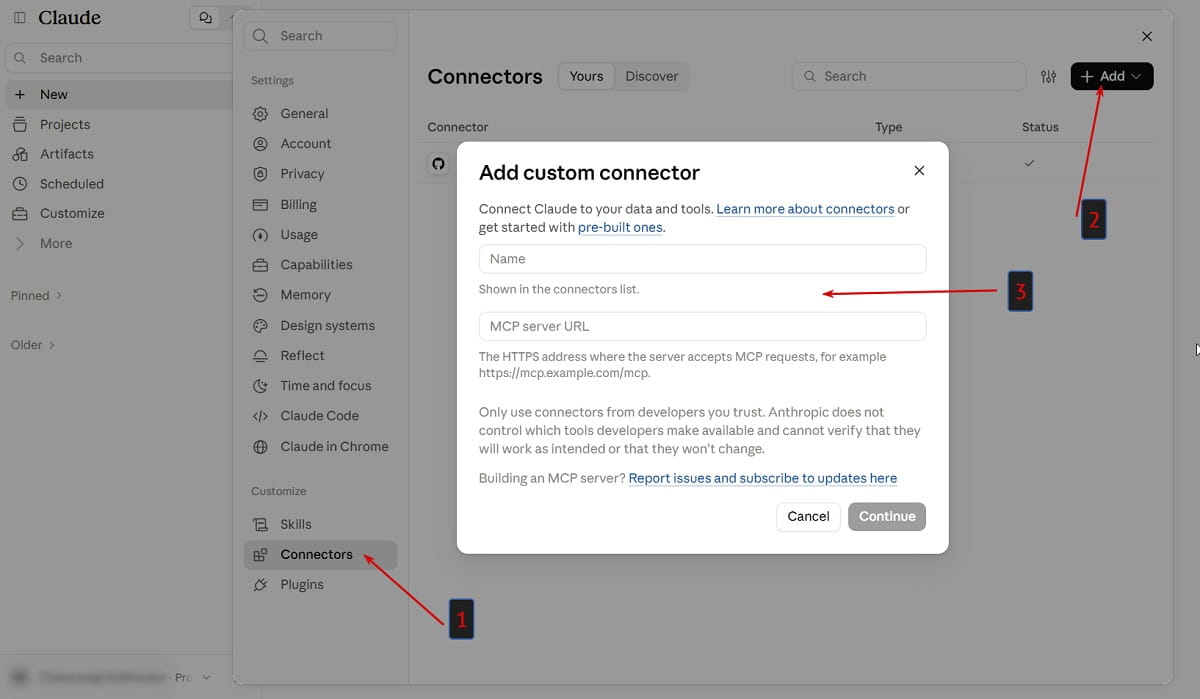Toggle the Claude sidebar panel icon
The height and width of the screenshot is (699, 1200).
(x=20, y=18)
